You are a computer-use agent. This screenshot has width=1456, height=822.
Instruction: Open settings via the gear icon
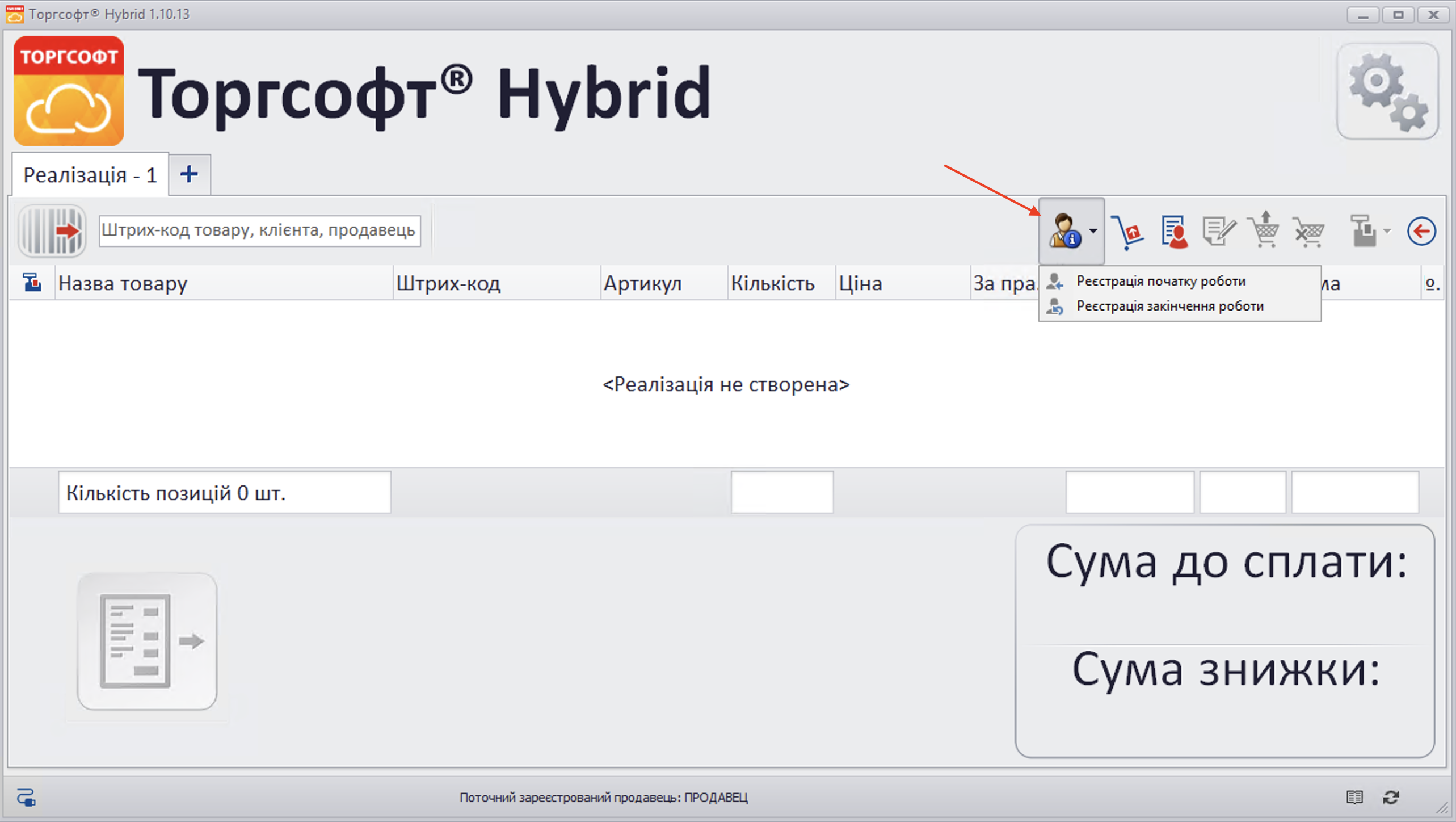click(x=1388, y=91)
